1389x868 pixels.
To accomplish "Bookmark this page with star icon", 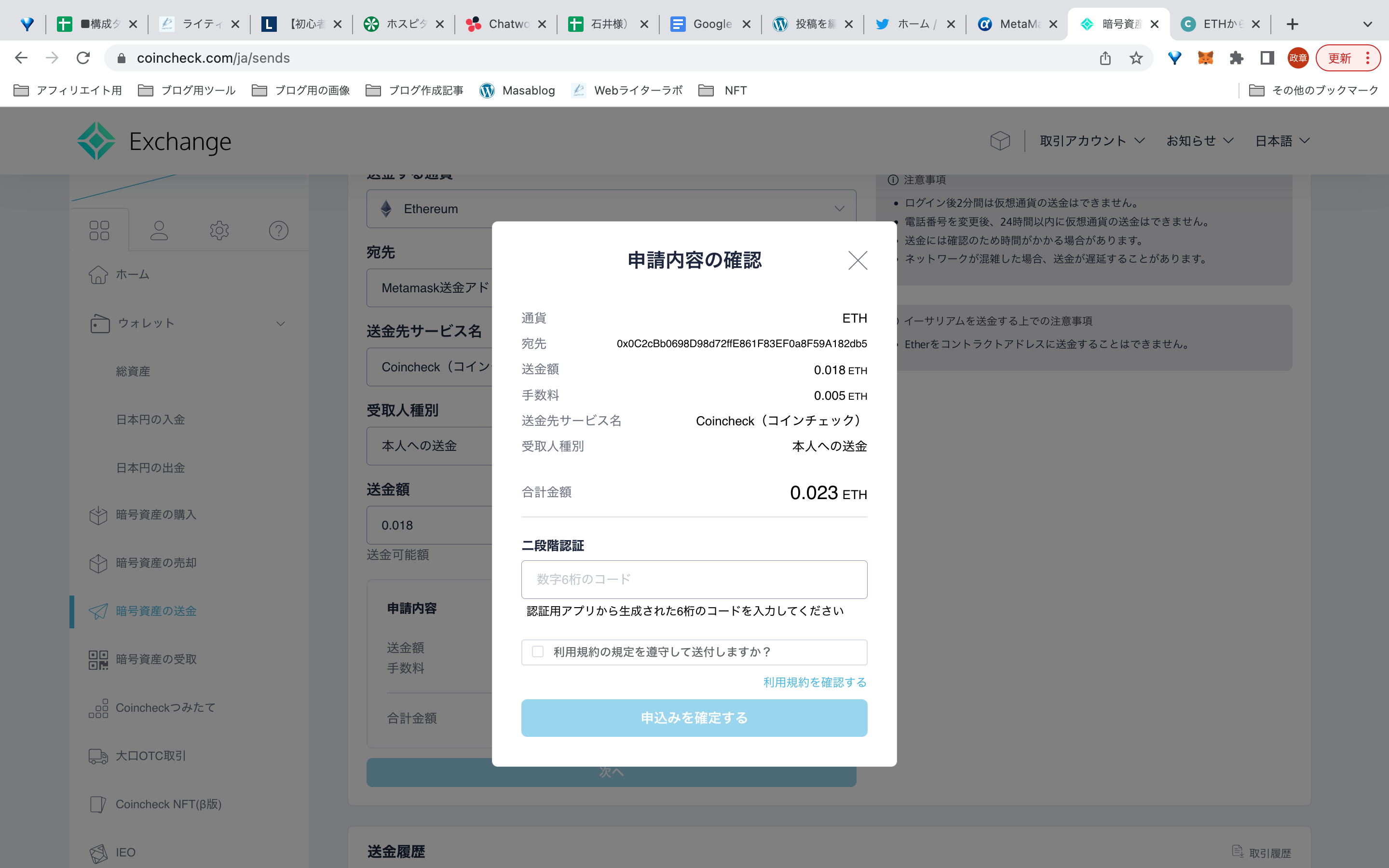I will point(1136,58).
